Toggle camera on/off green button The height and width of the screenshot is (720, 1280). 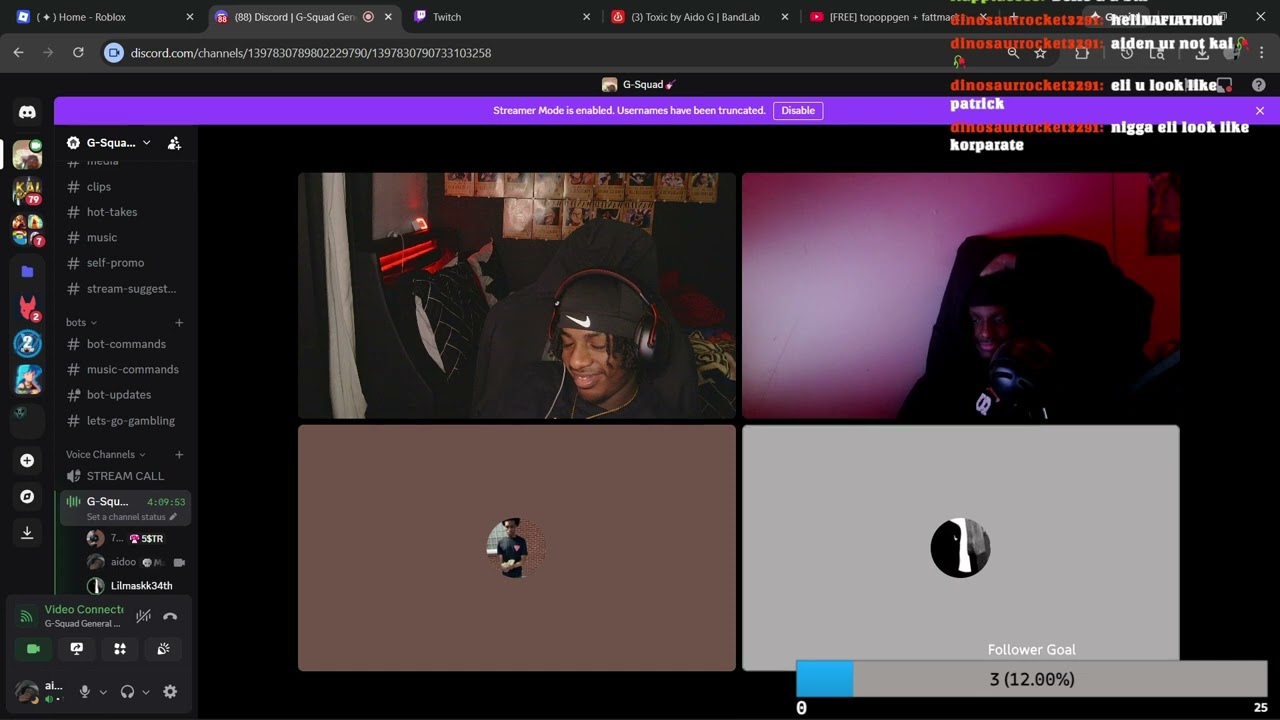point(33,649)
